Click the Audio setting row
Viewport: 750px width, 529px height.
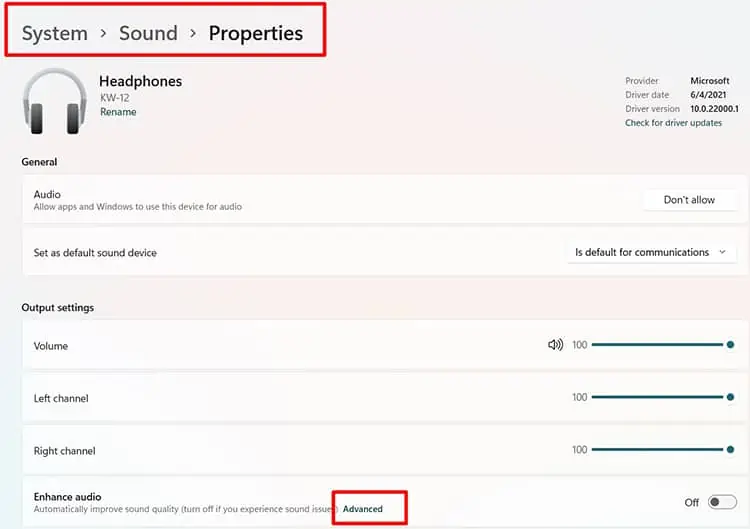pyautogui.click(x=385, y=199)
